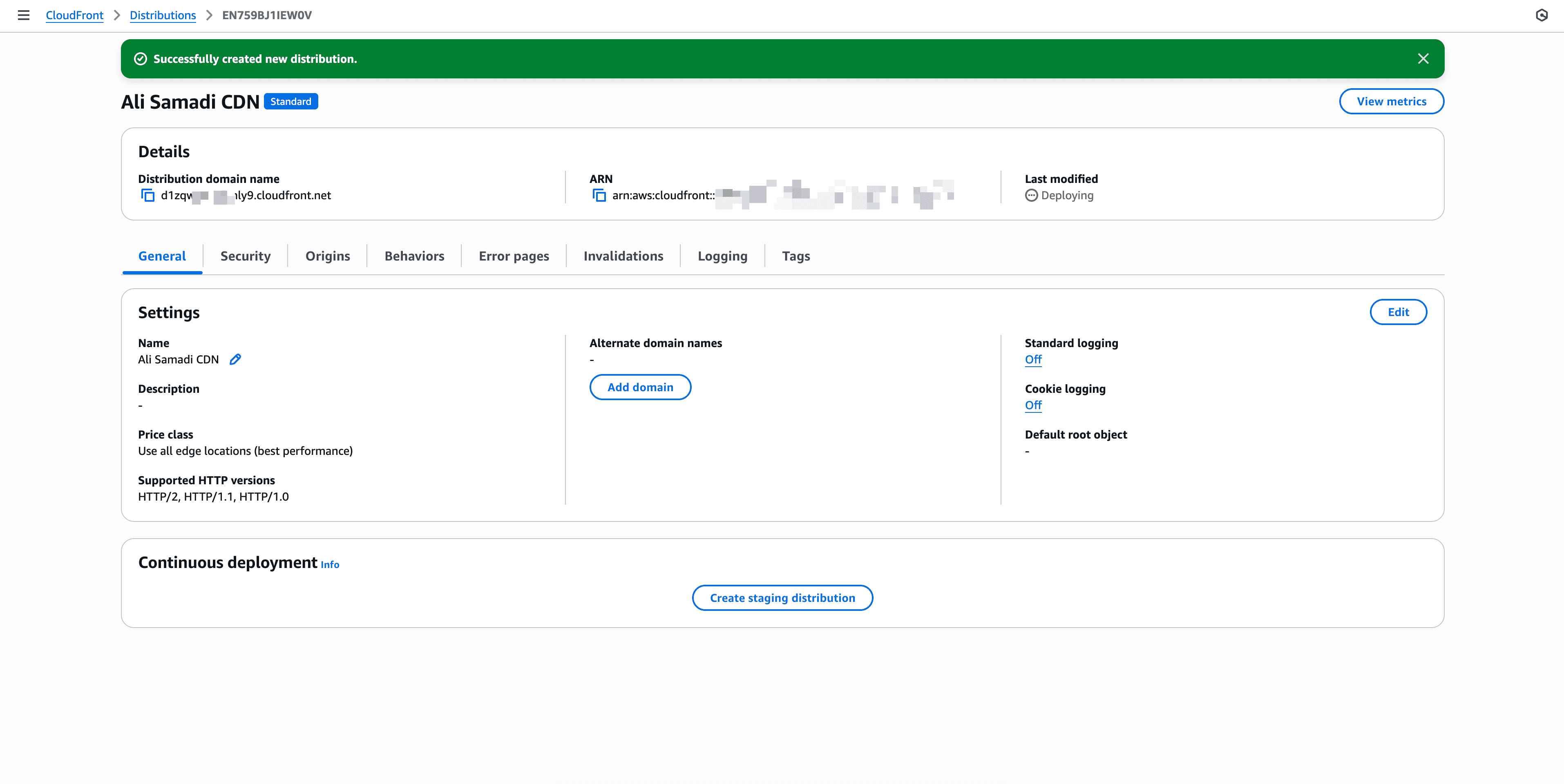Viewport: 1564px width, 784px height.
Task: Click the View metrics button
Action: [x=1391, y=101]
